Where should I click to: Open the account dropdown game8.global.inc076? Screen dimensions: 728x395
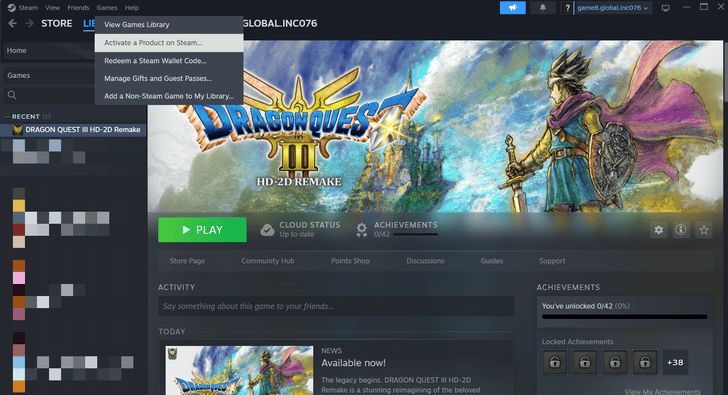pyautogui.click(x=613, y=8)
